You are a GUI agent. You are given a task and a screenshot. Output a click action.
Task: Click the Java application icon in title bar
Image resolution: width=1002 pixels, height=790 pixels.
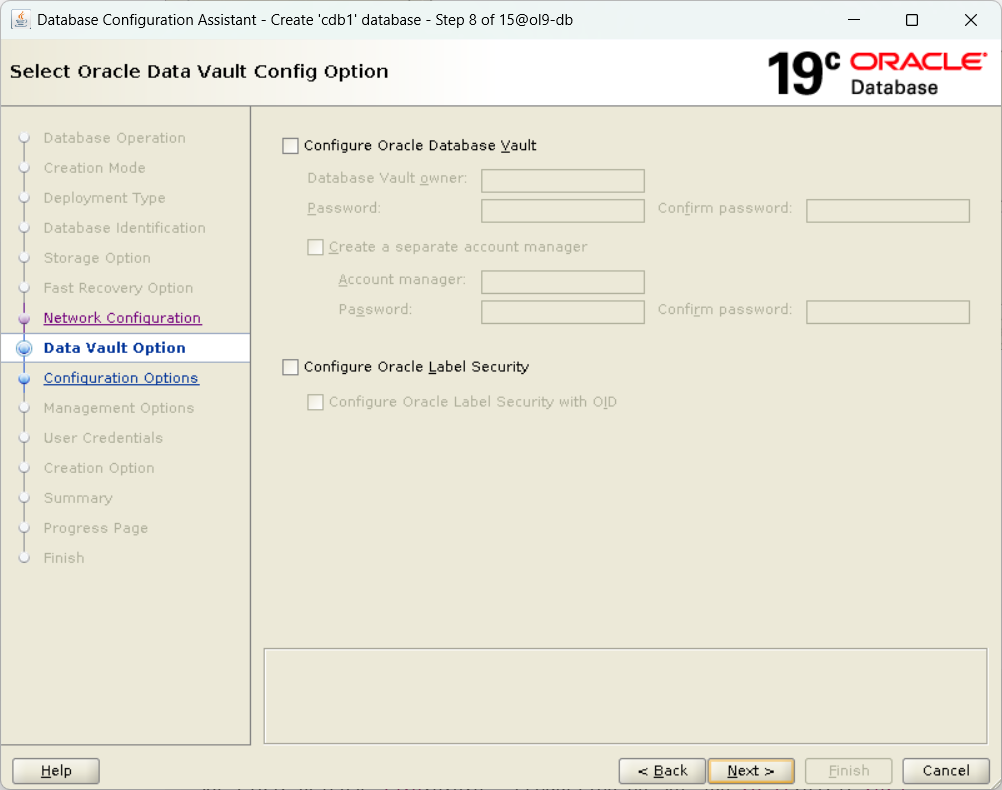pos(20,20)
